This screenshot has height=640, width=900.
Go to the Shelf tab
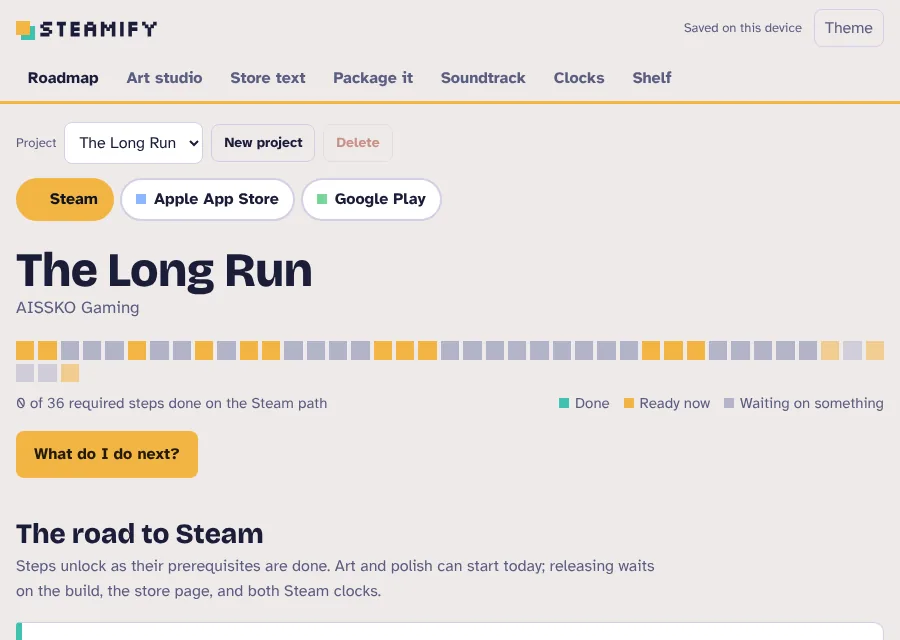coord(651,78)
